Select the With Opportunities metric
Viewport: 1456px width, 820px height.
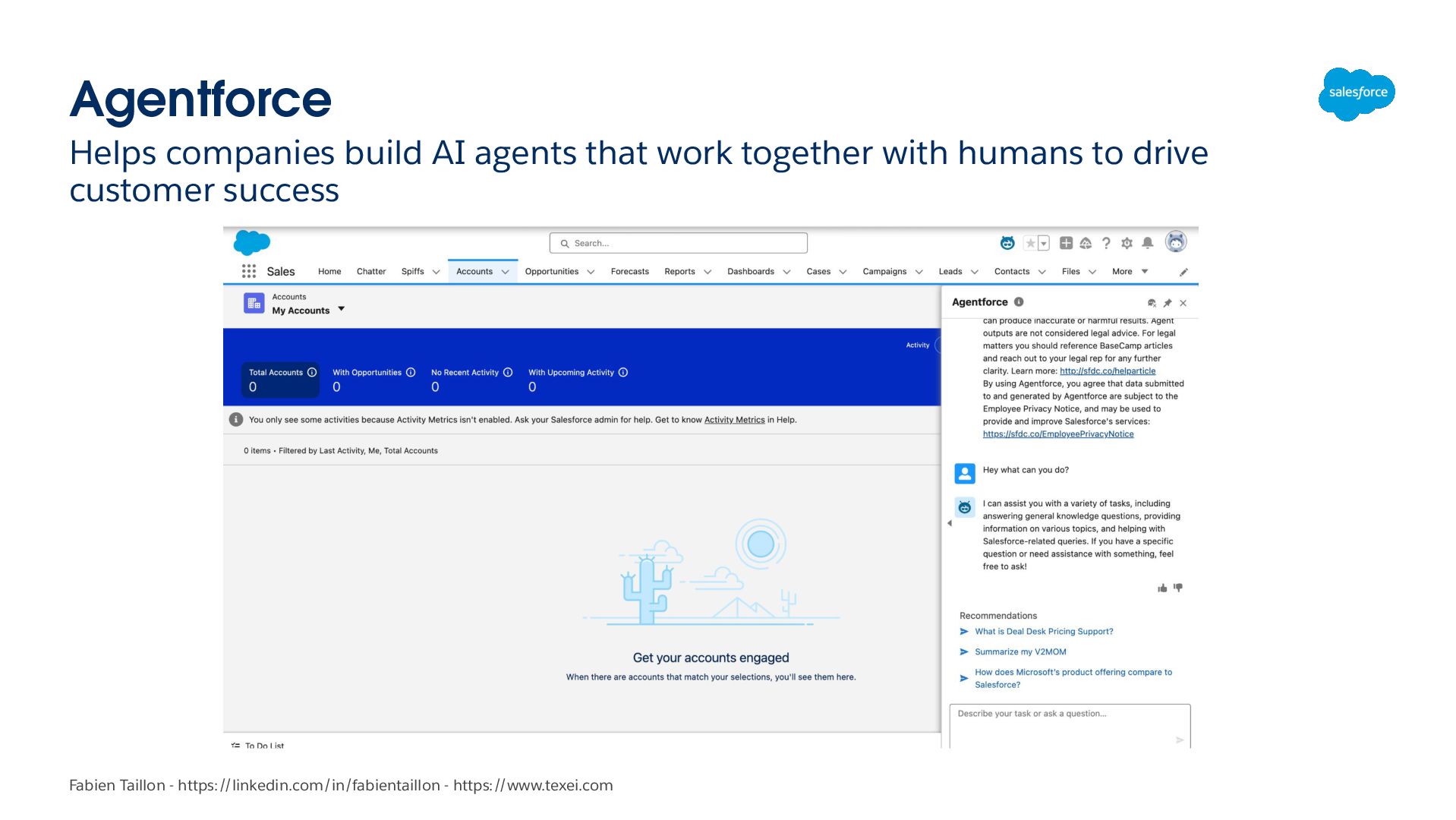tap(373, 380)
